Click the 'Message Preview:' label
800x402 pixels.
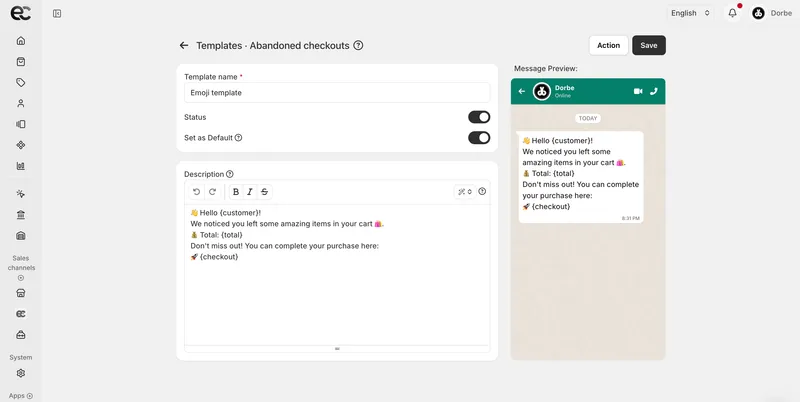pos(546,68)
